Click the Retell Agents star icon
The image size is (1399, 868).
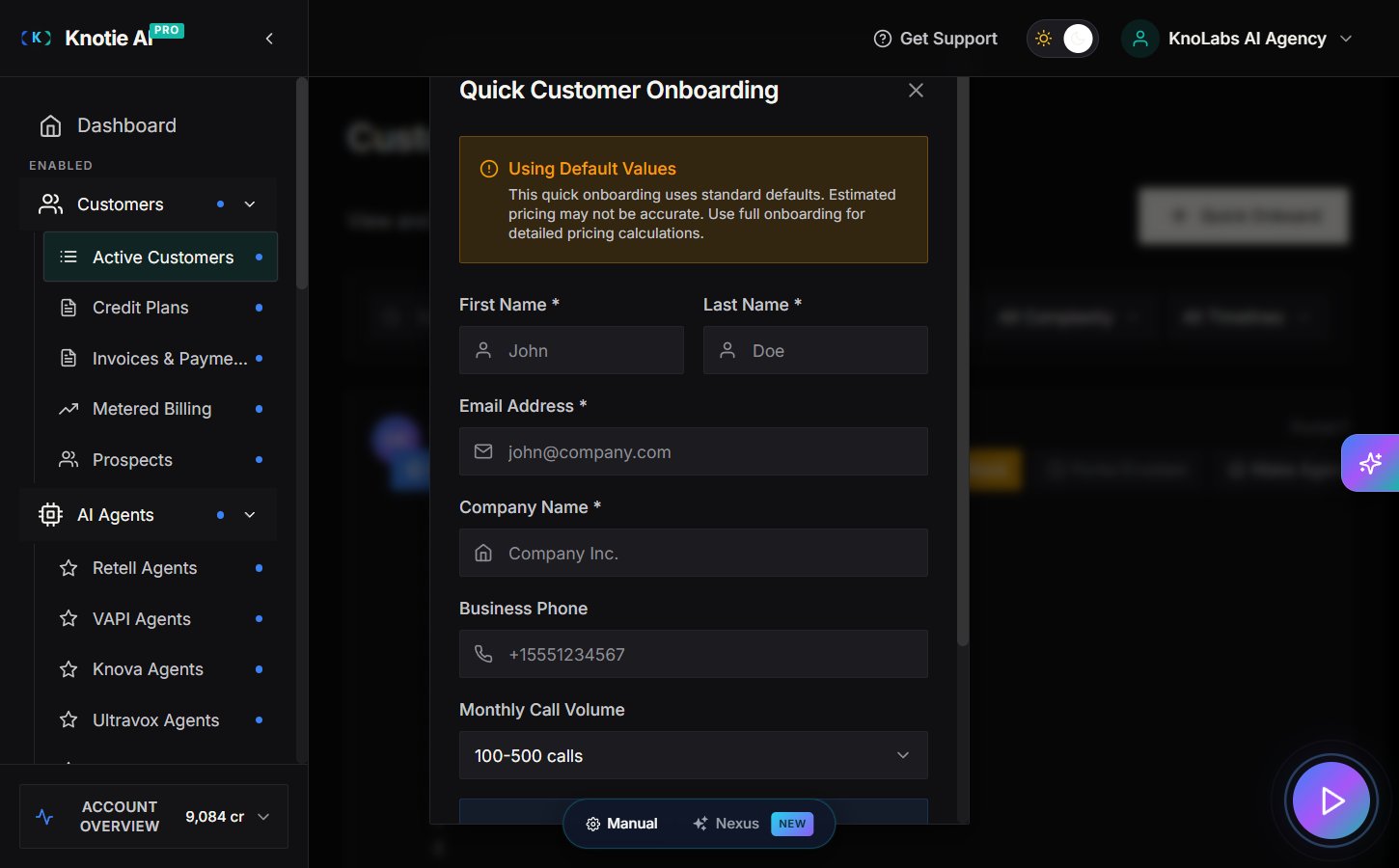pyautogui.click(x=69, y=568)
